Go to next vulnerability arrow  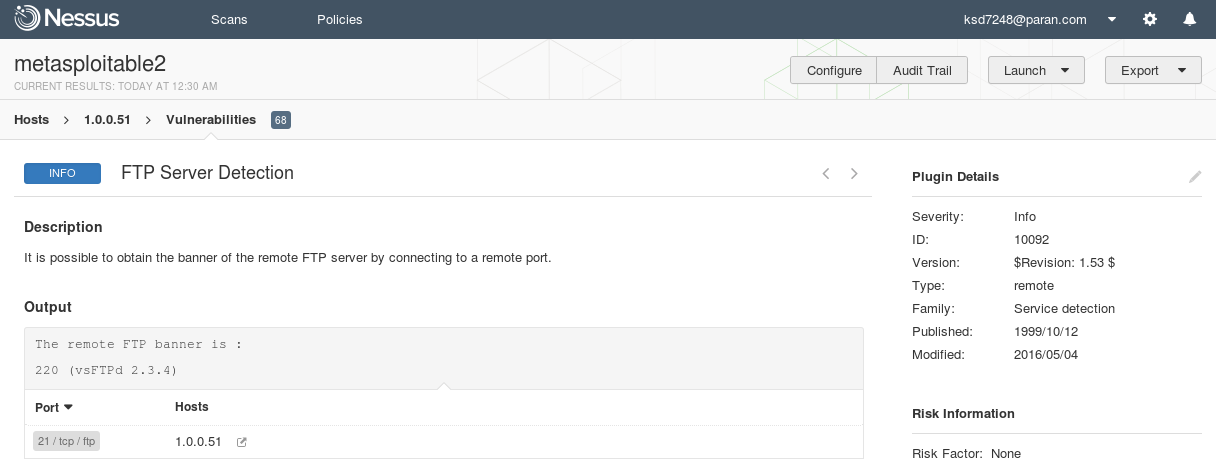tap(854, 173)
